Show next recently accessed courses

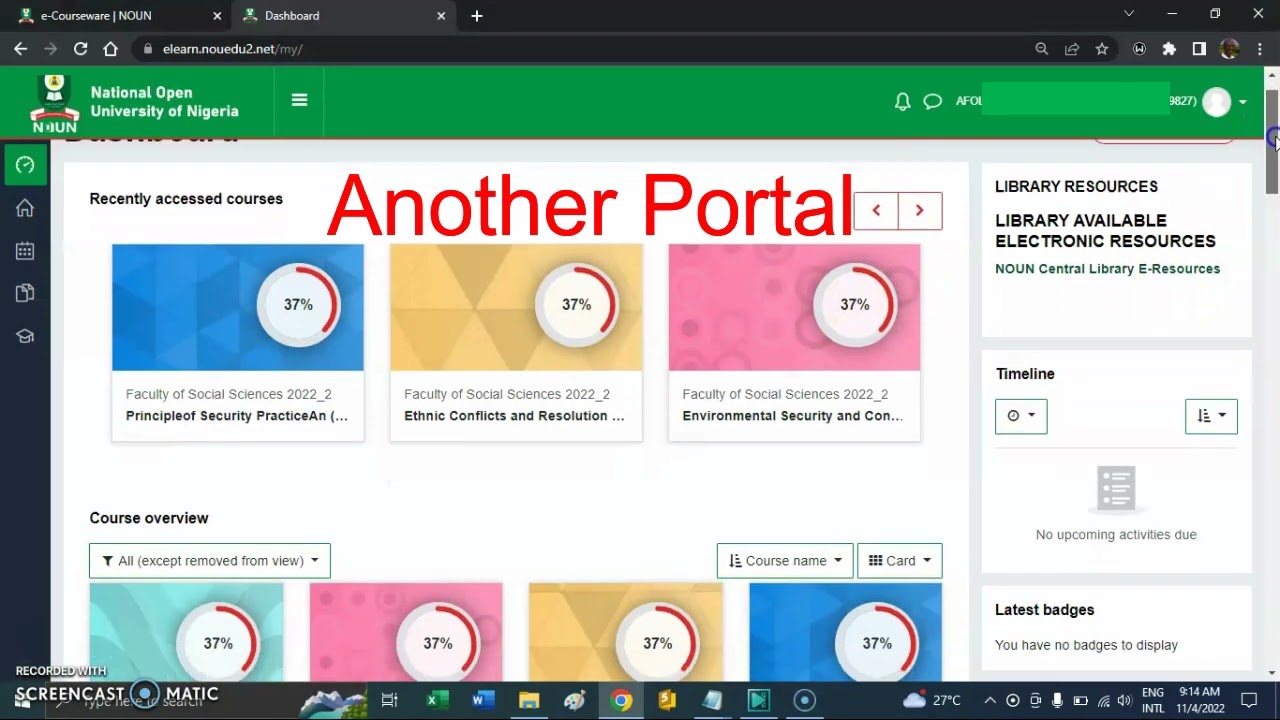[x=920, y=211]
